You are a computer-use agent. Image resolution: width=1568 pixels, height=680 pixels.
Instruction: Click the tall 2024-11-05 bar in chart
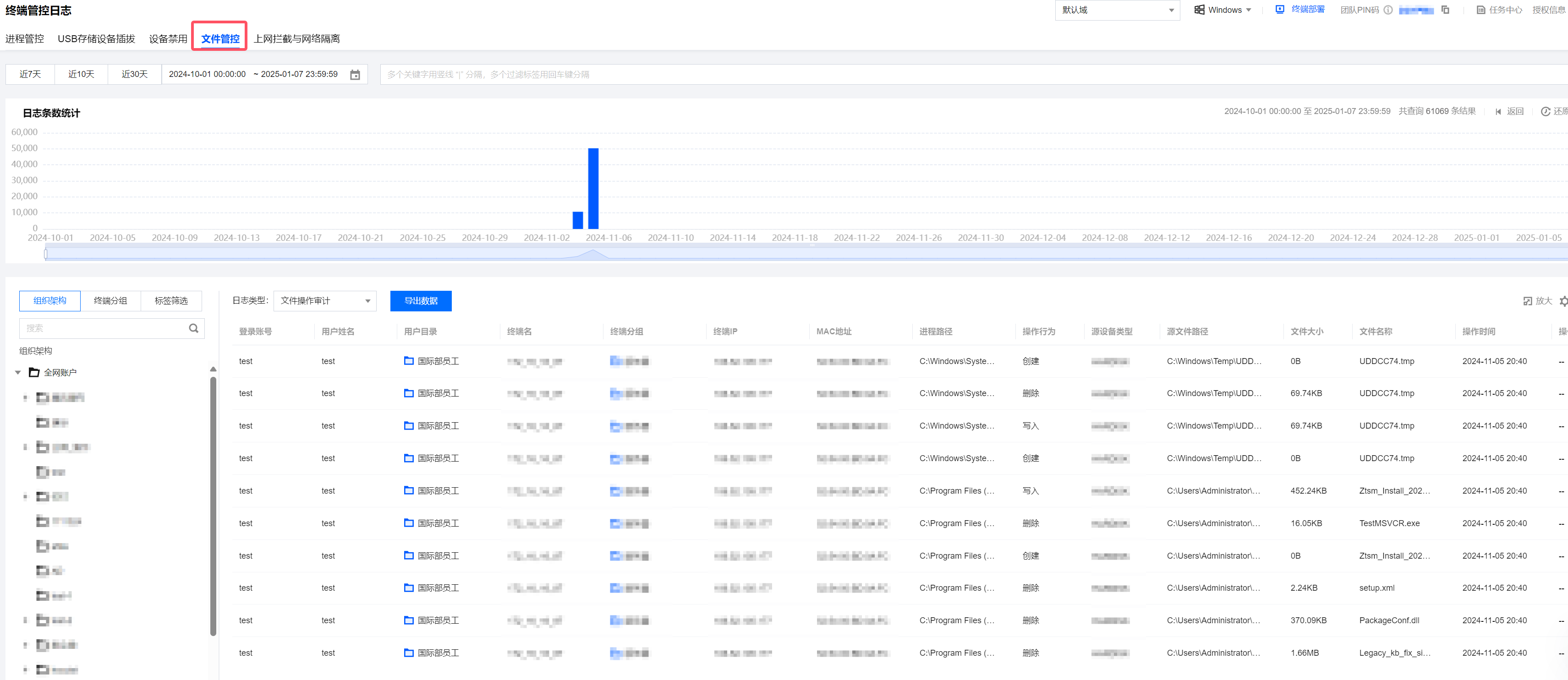[x=593, y=189]
